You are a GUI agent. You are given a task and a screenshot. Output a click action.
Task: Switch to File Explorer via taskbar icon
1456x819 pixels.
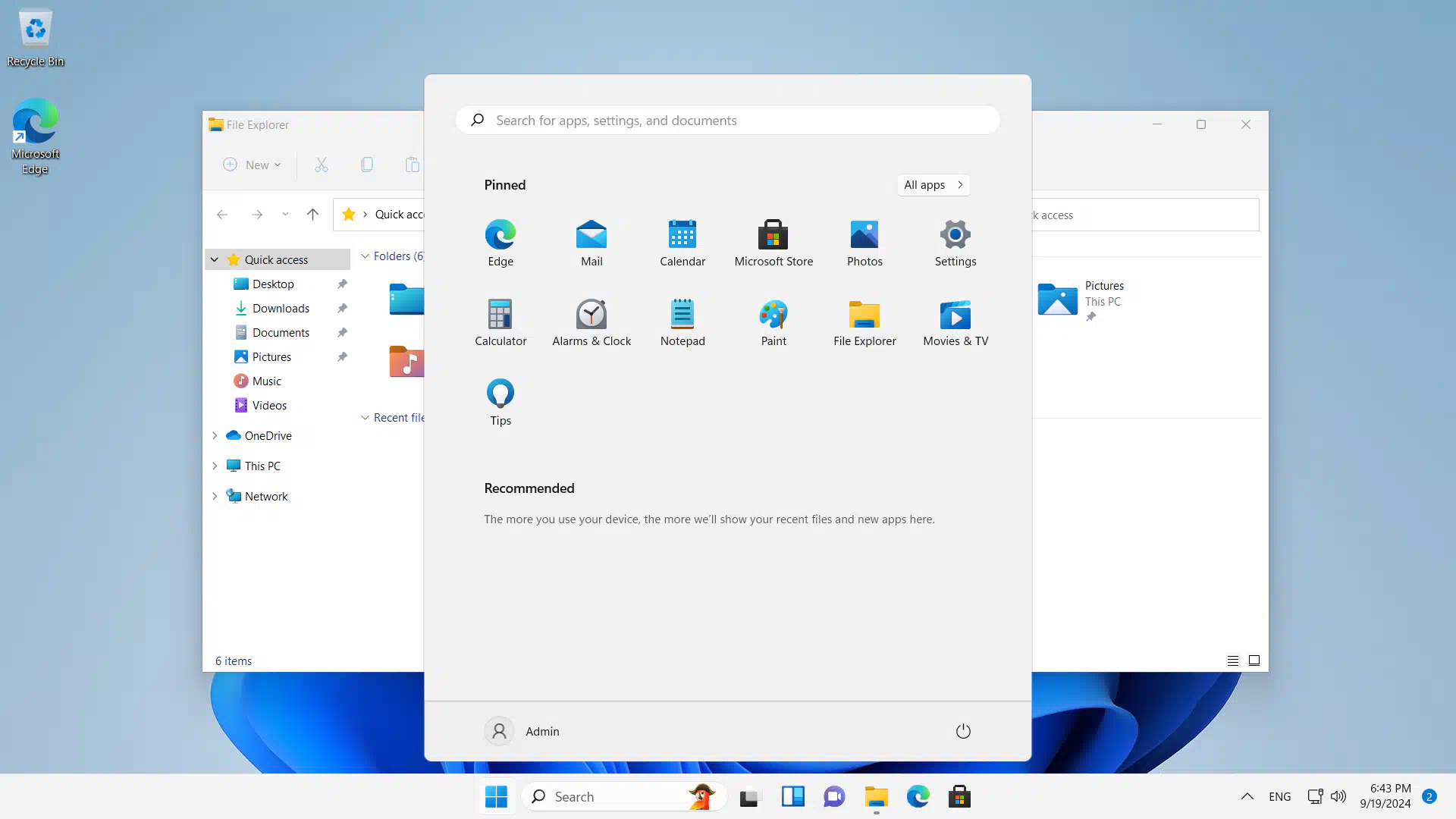pos(876,796)
